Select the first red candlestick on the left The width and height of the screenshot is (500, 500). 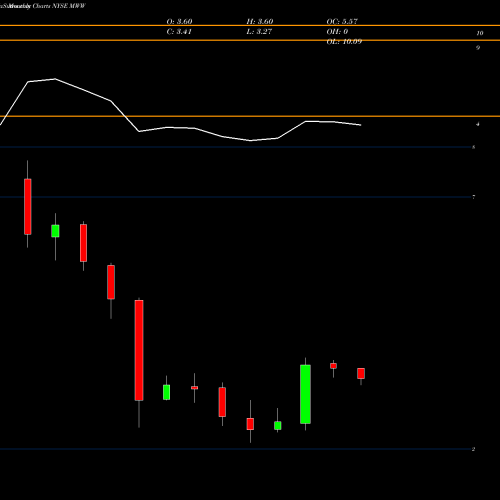(x=28, y=207)
